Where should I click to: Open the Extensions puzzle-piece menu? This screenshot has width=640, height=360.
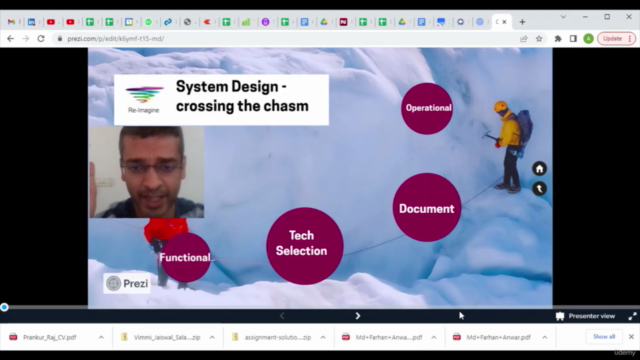pyautogui.click(x=558, y=39)
